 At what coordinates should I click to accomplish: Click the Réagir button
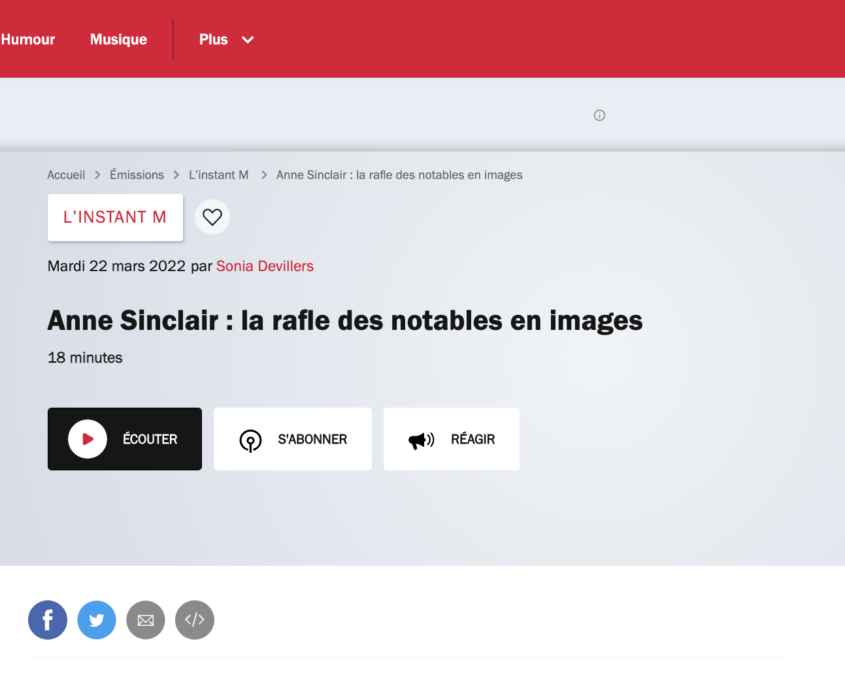coord(452,439)
